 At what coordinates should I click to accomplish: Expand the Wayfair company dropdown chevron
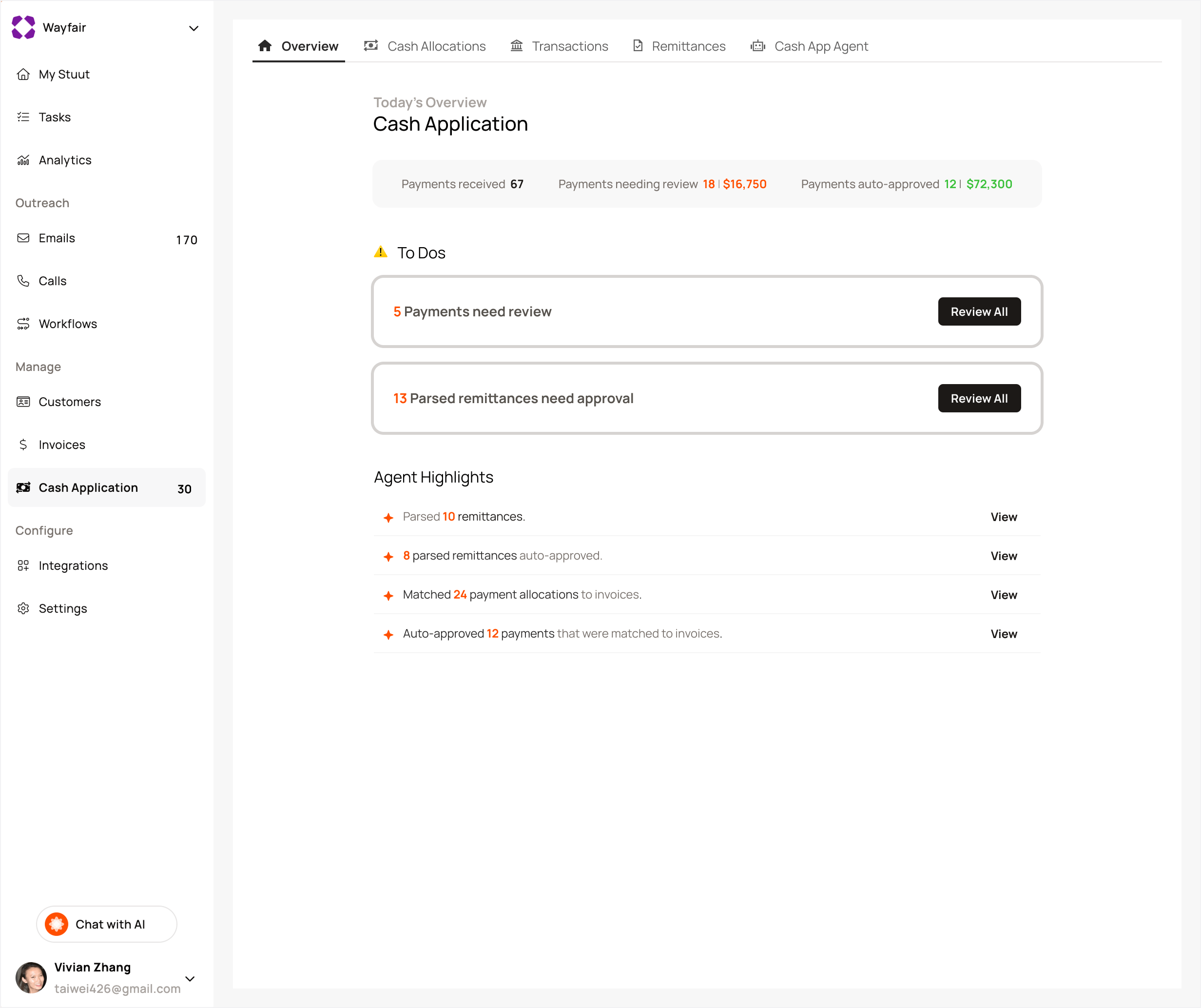coord(194,28)
